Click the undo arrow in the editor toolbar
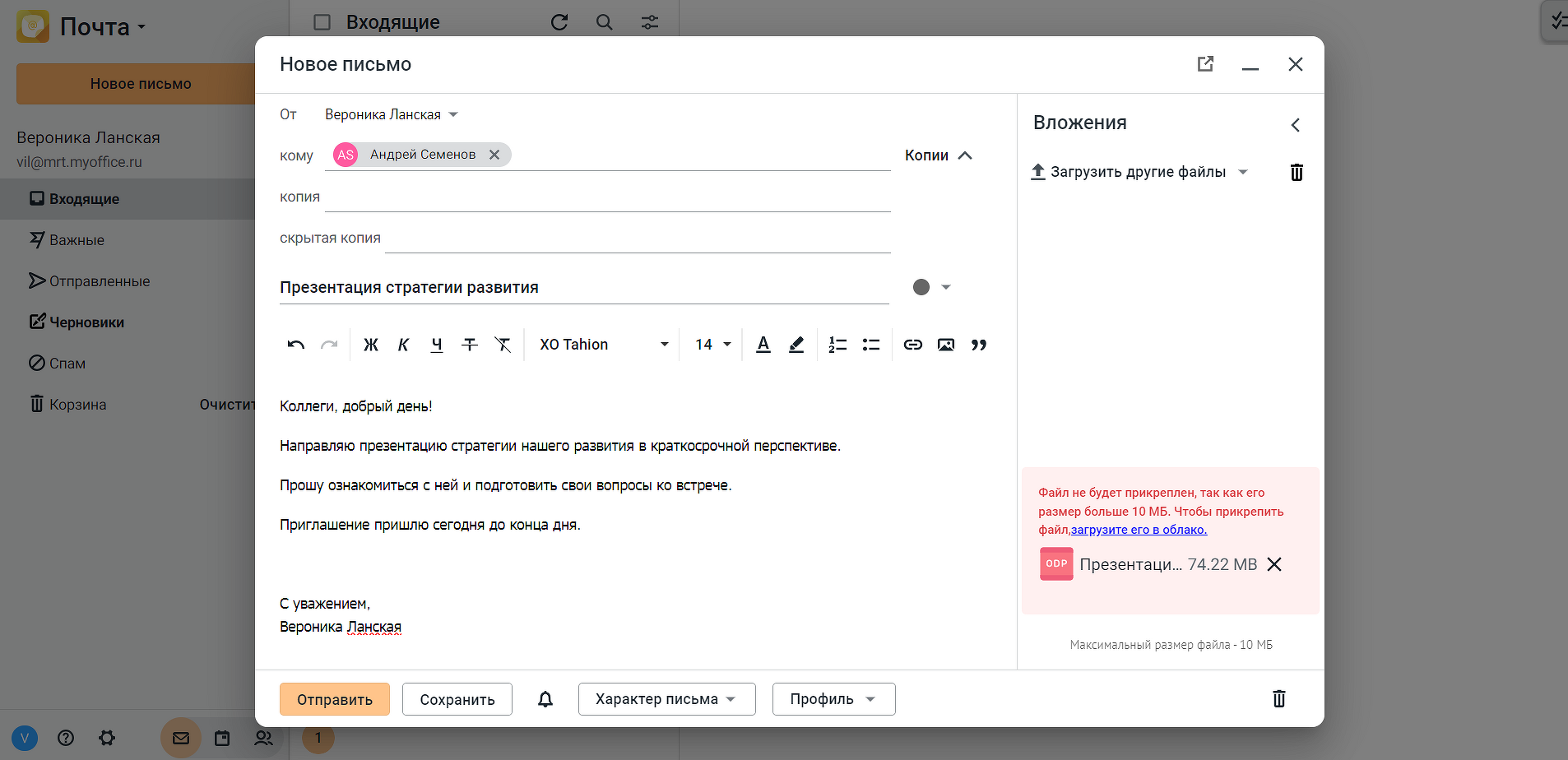The image size is (1568, 760). 296,345
